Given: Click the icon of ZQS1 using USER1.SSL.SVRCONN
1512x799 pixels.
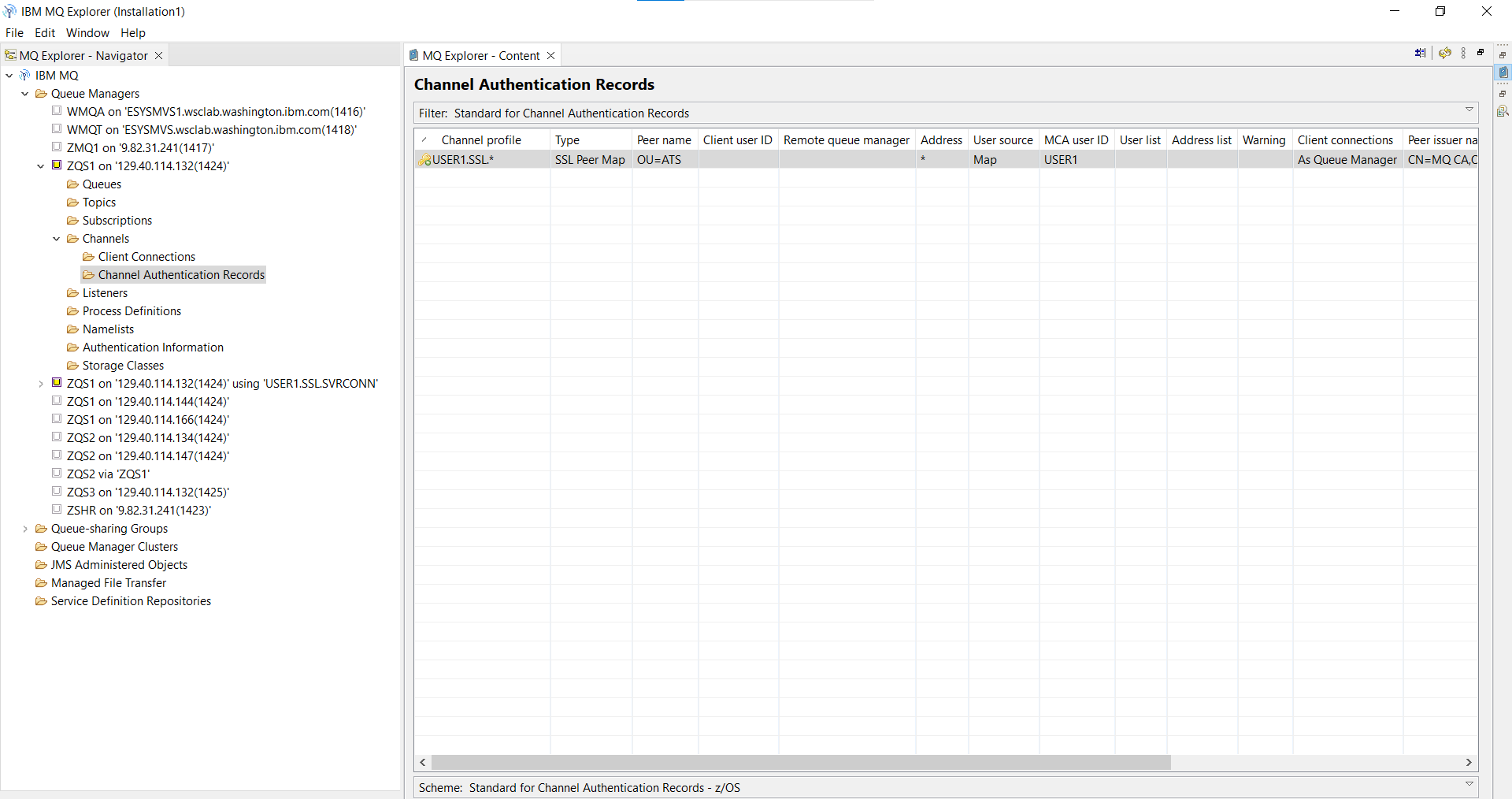Looking at the screenshot, I should (x=57, y=383).
